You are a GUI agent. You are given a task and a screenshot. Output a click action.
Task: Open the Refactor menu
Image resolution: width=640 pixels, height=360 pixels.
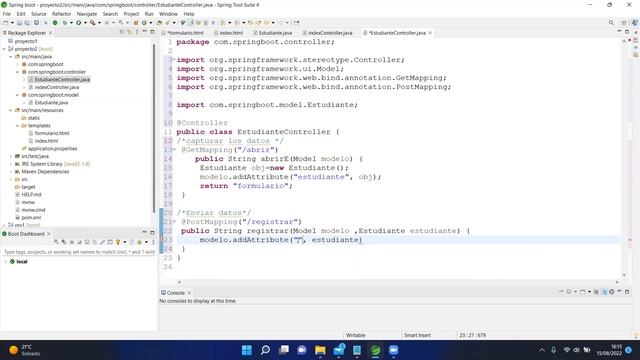point(61,14)
